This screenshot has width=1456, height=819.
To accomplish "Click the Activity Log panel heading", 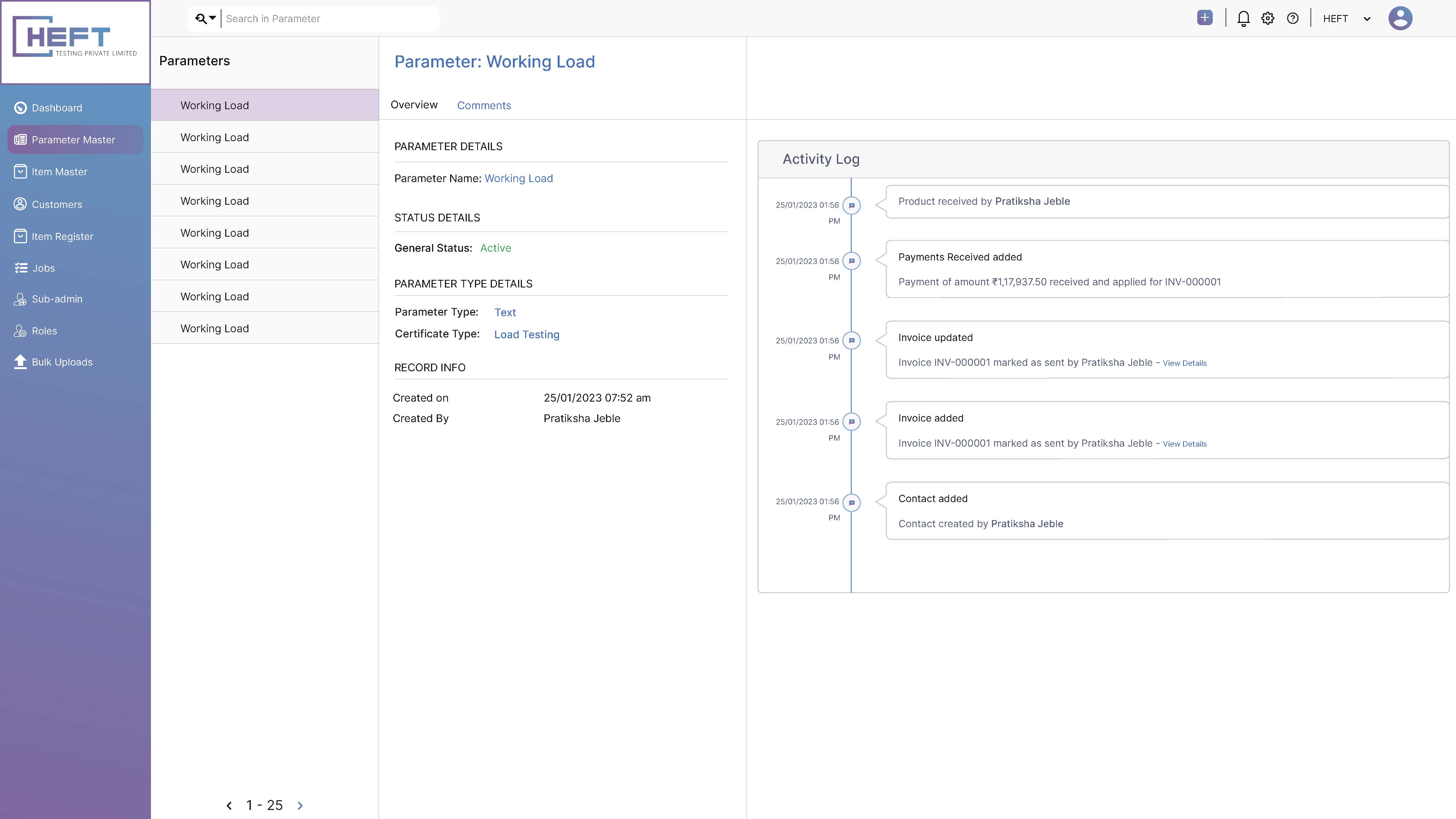I will pos(821,159).
